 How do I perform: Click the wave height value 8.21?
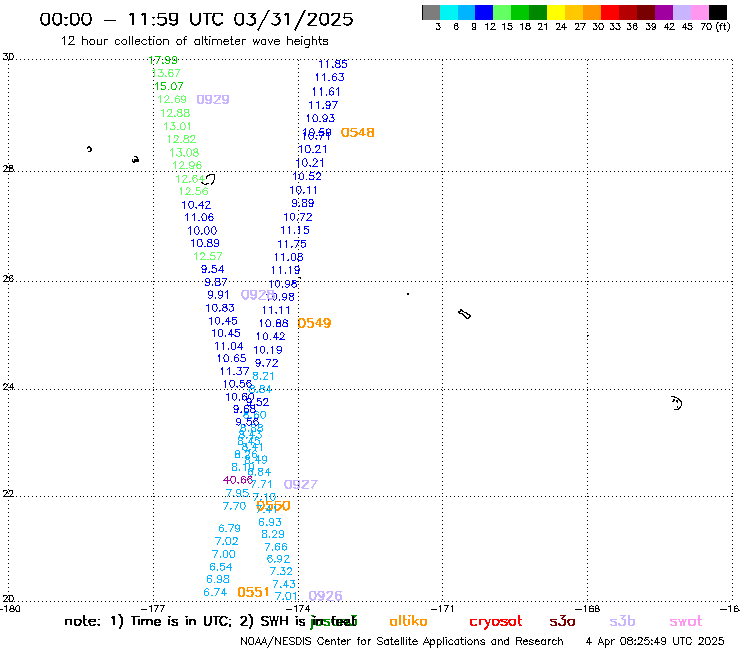(263, 376)
